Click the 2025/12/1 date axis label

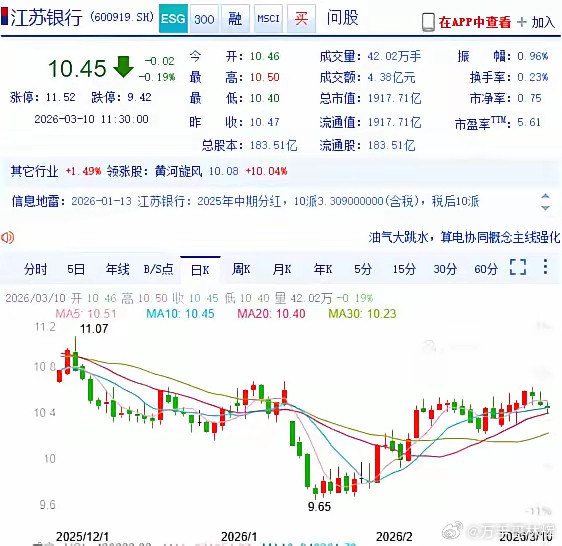82,536
